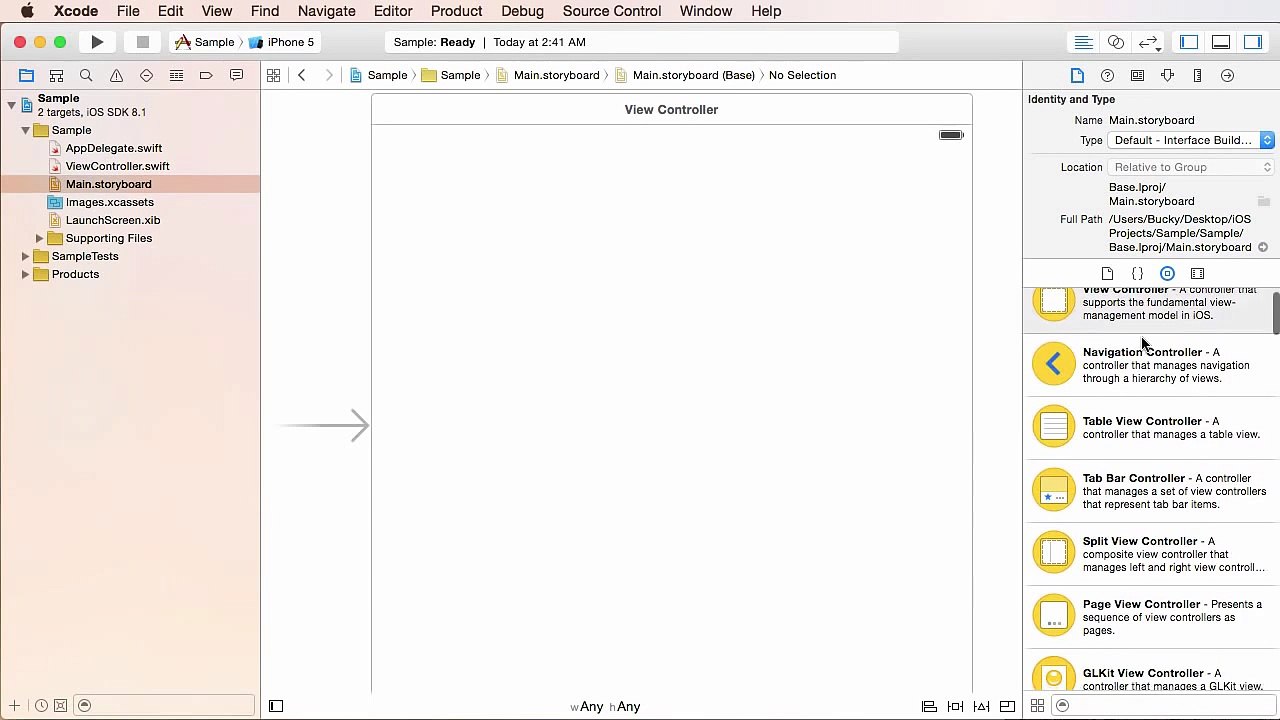
Task: Show the Issue navigator
Action: [x=116, y=75]
